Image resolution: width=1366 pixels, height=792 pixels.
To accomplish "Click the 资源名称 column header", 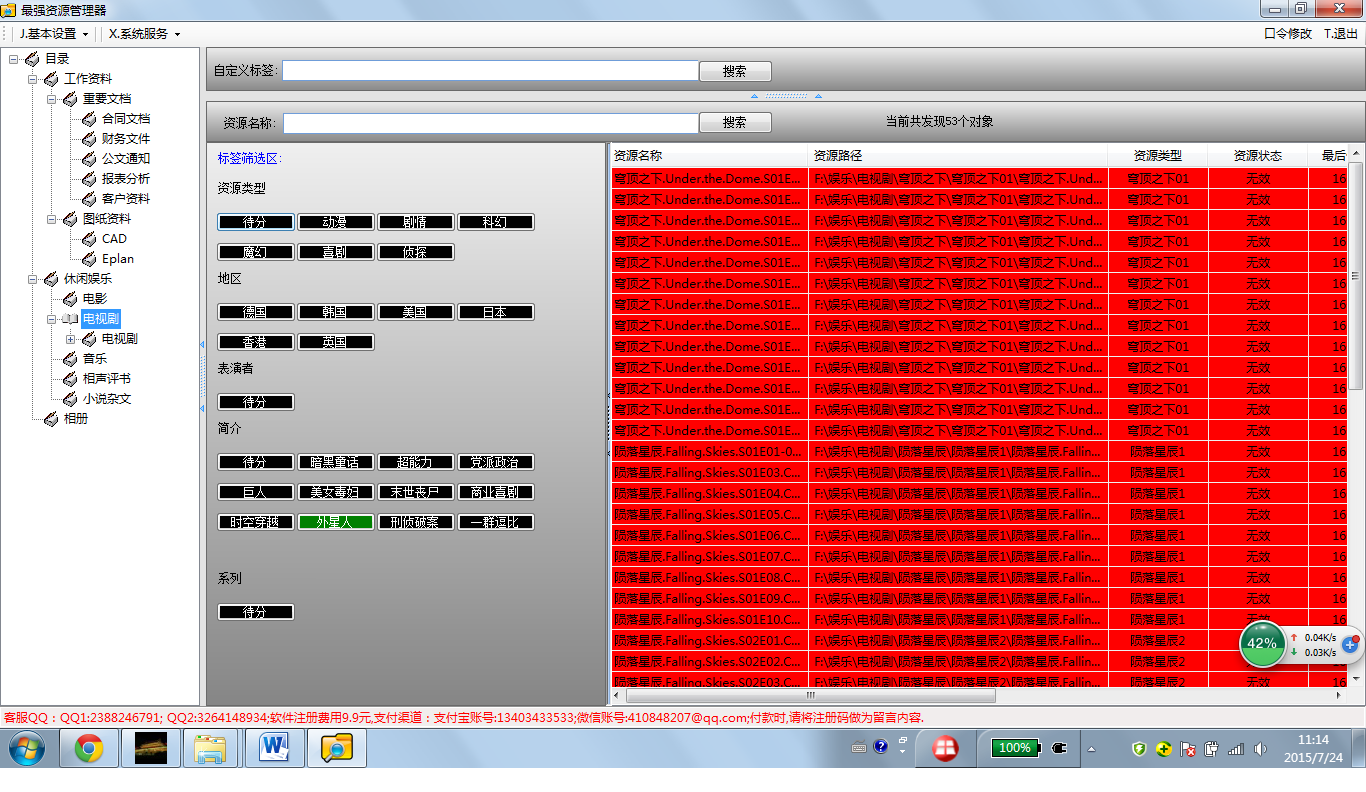I will click(x=709, y=156).
